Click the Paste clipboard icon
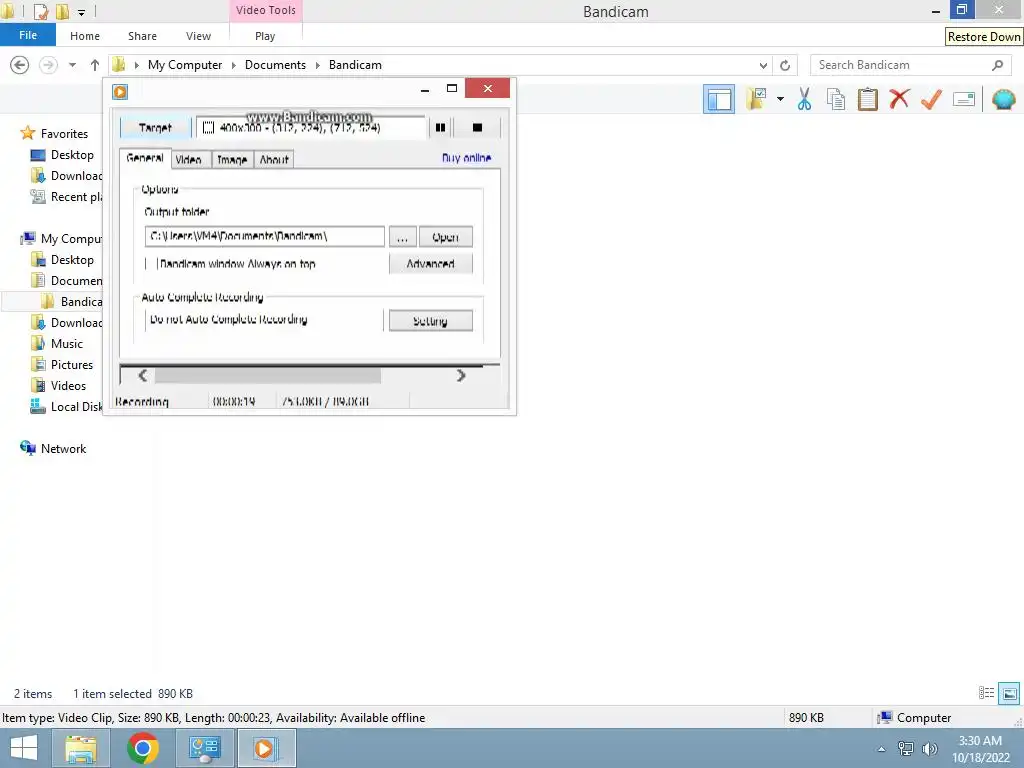 [x=867, y=99]
